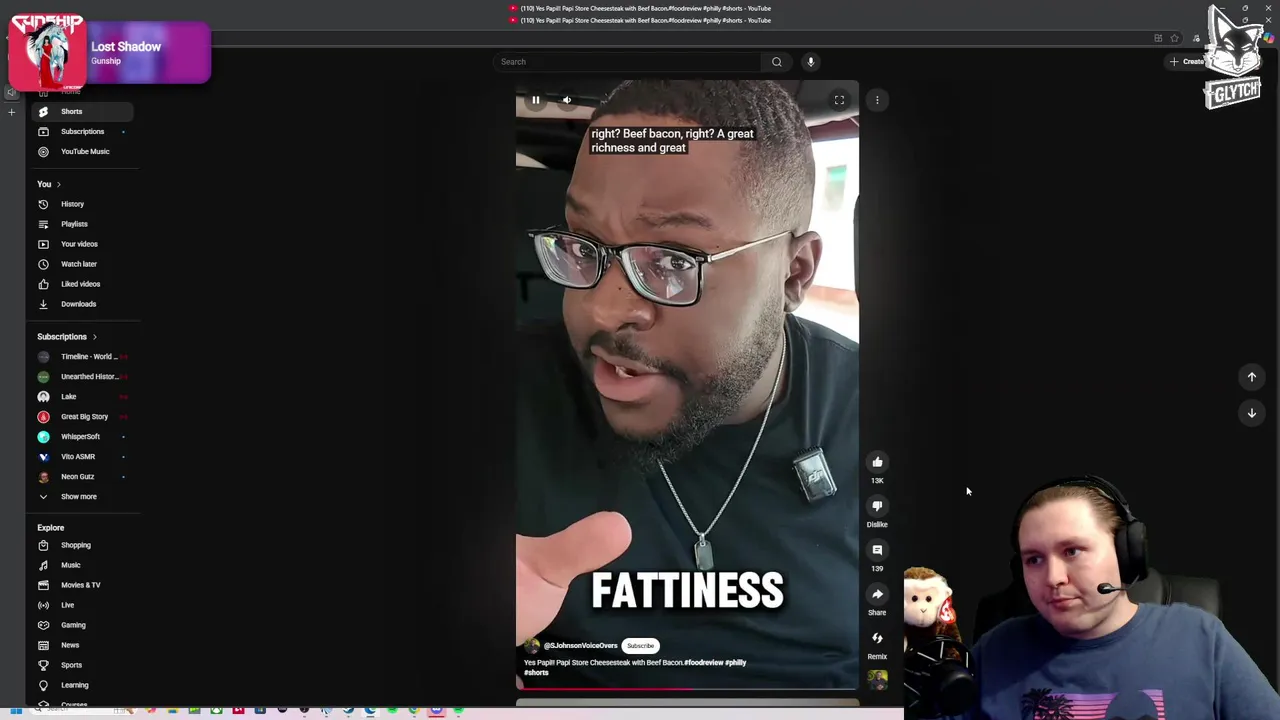The width and height of the screenshot is (1280, 720).
Task: Click the #foodreview hashtag
Action: (x=704, y=663)
